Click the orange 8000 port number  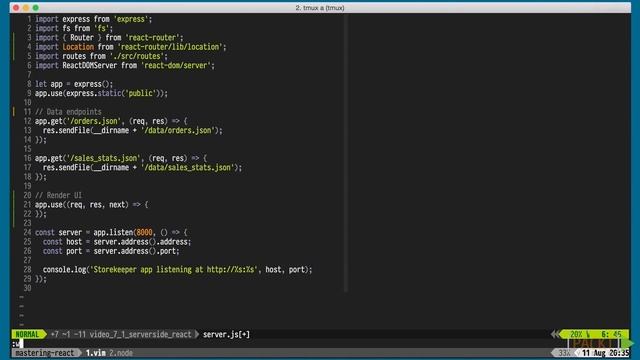point(144,232)
